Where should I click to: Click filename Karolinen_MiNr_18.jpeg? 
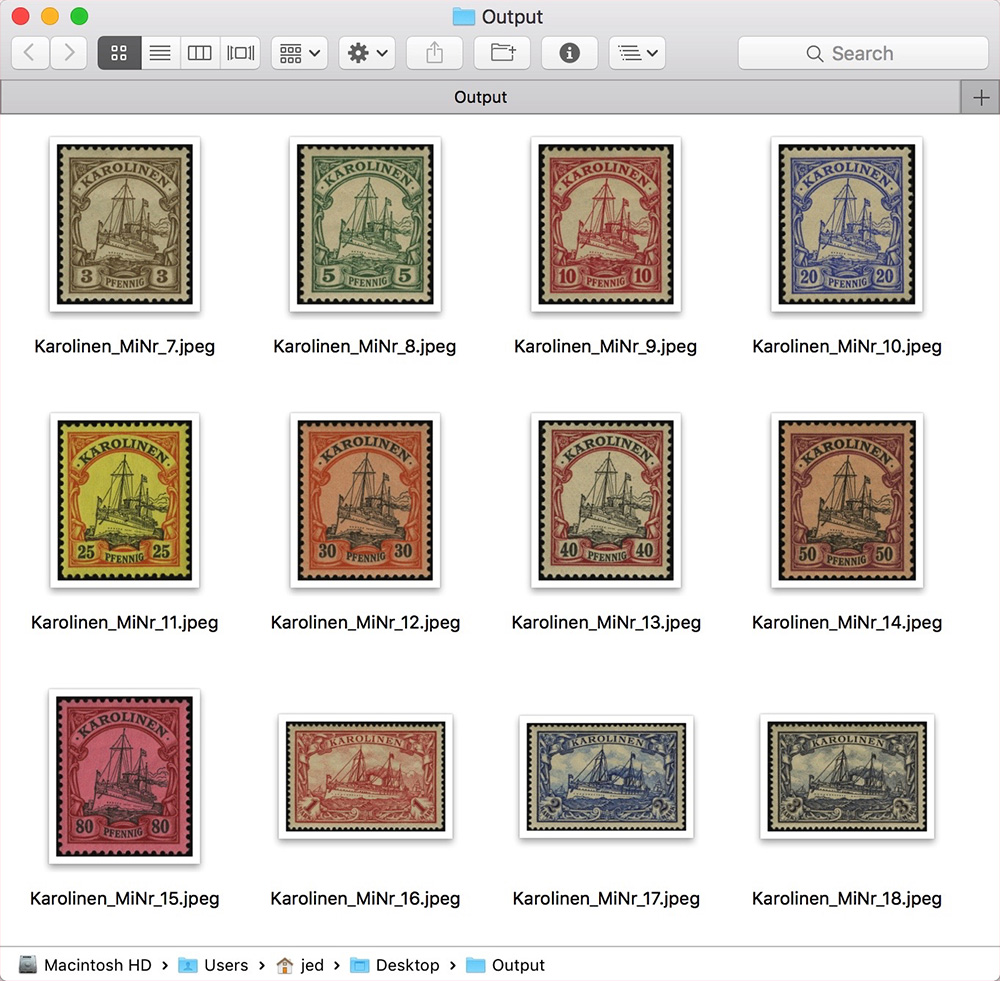click(x=847, y=899)
